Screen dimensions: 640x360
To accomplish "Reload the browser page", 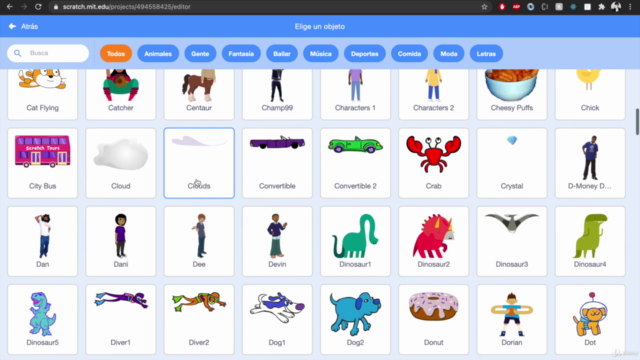I will point(38,7).
